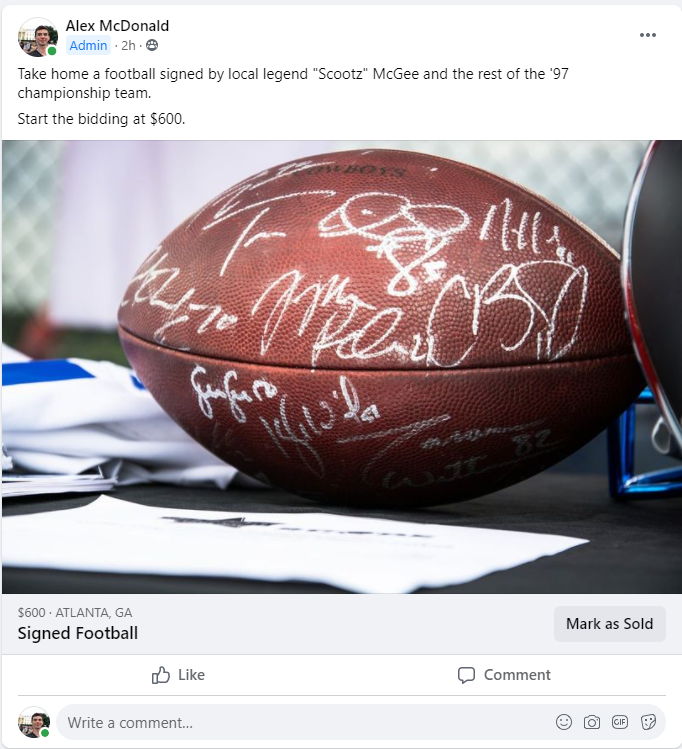Click the Admin badge

88,45
